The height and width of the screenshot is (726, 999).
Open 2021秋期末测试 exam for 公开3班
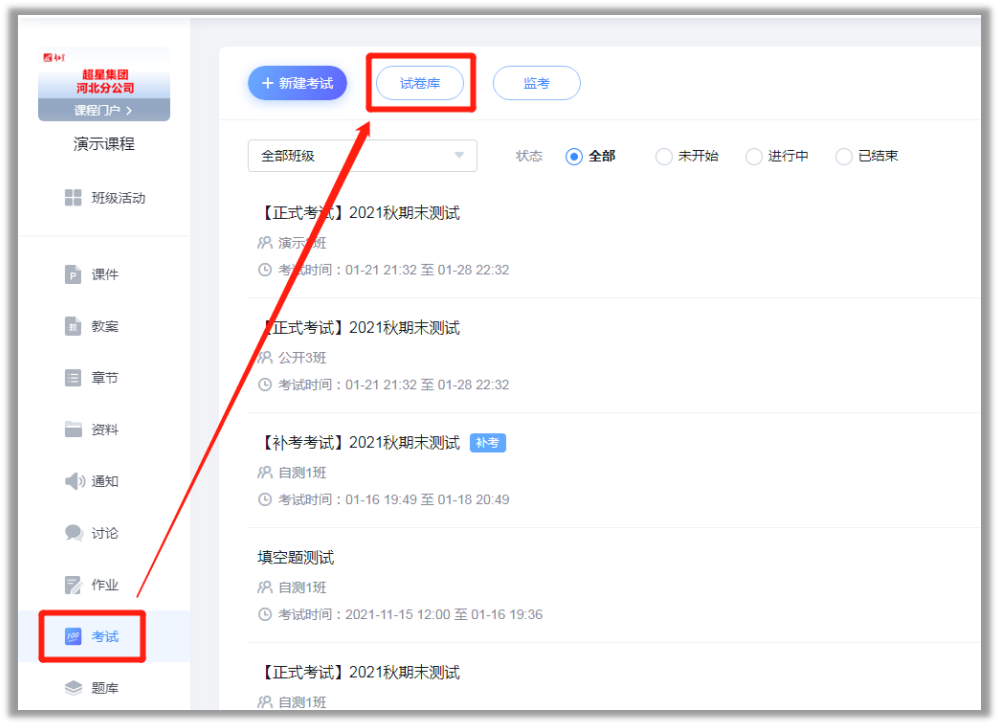[x=359, y=327]
